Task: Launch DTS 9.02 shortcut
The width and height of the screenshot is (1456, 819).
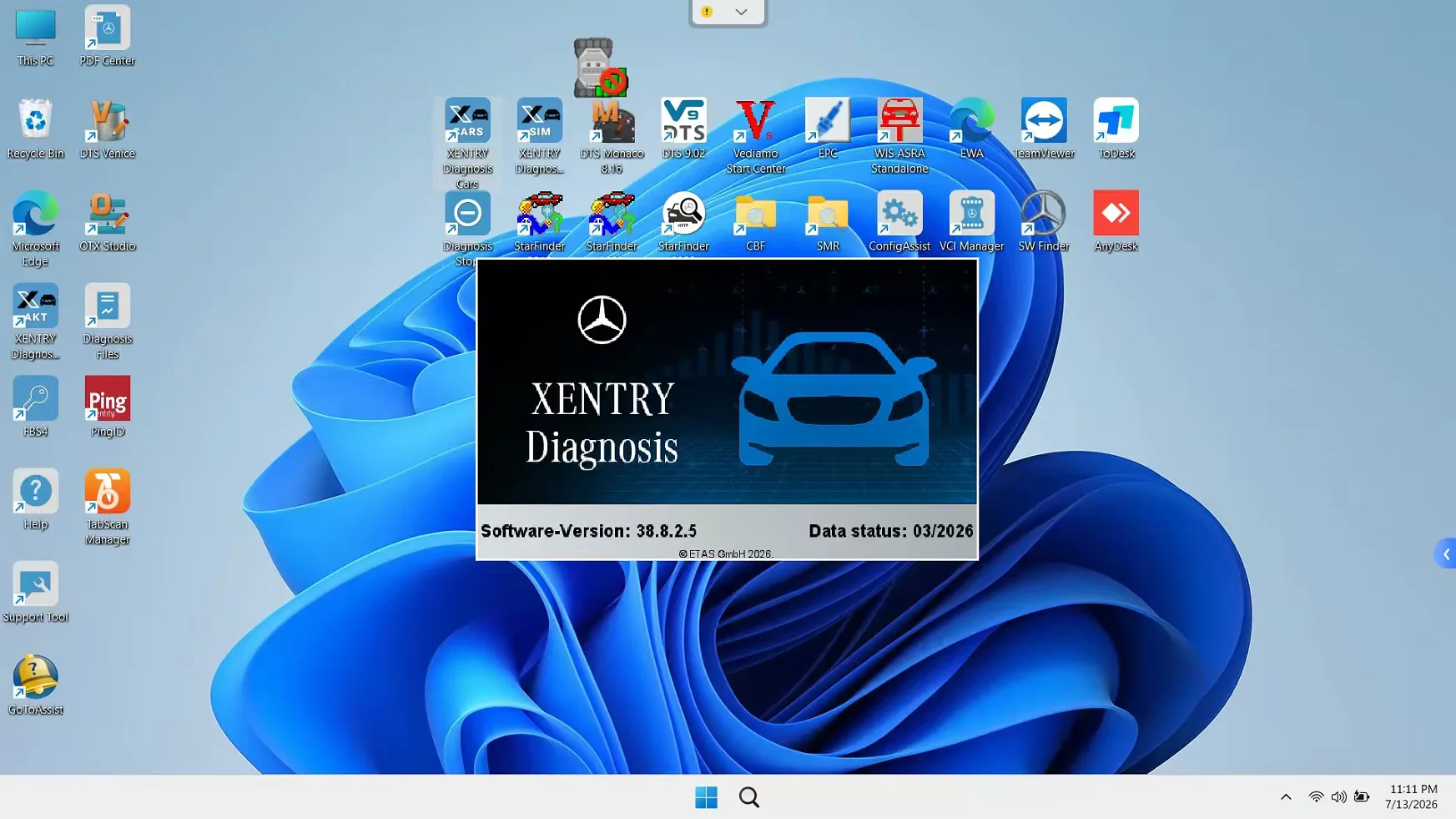Action: [683, 122]
